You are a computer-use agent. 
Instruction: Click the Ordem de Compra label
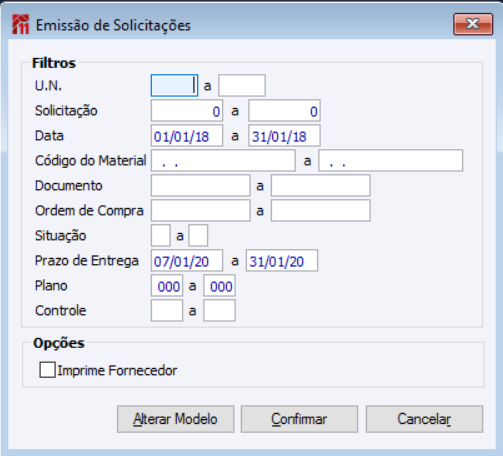[89, 211]
